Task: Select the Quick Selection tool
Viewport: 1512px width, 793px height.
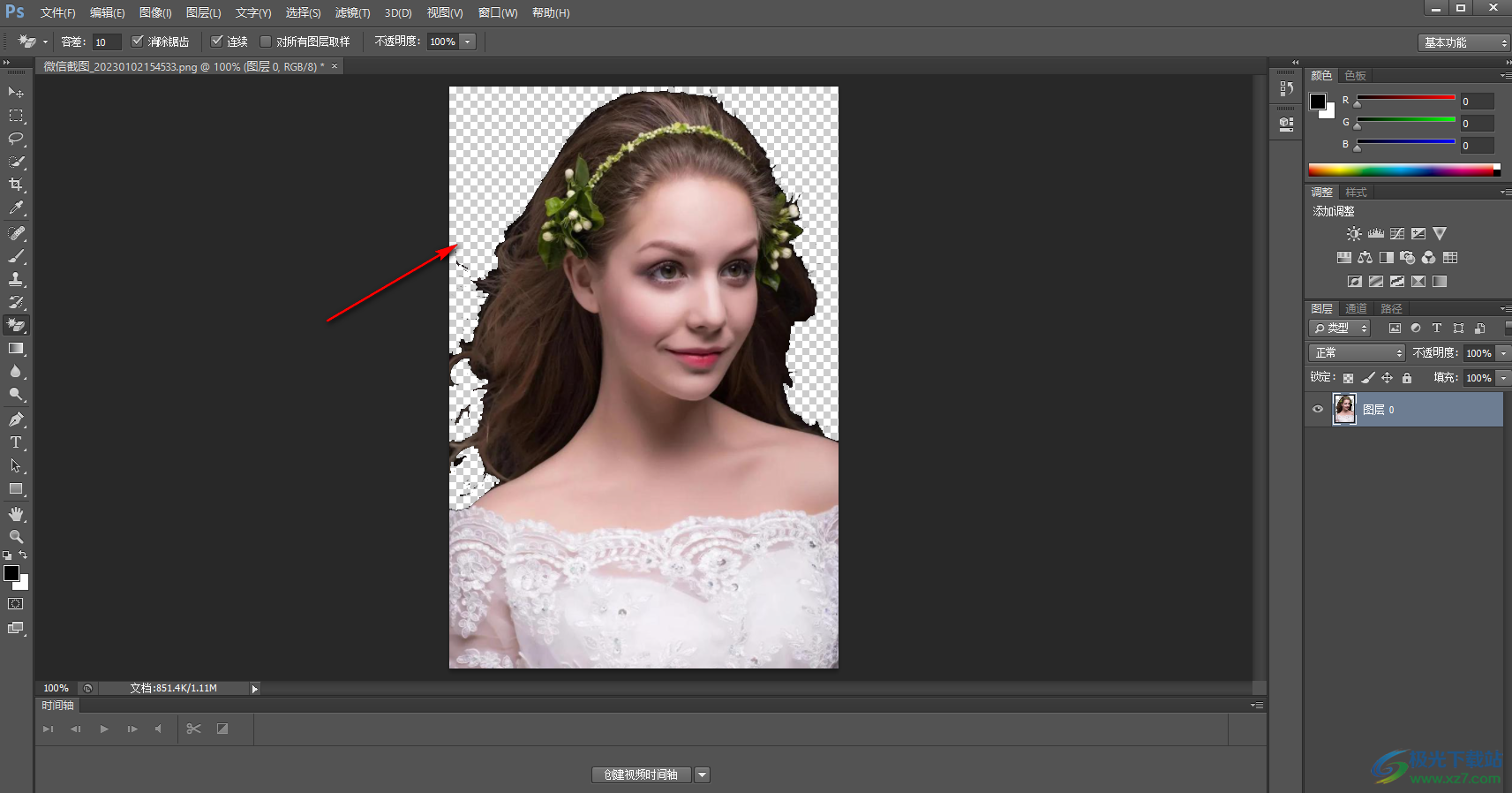Action: (x=16, y=162)
